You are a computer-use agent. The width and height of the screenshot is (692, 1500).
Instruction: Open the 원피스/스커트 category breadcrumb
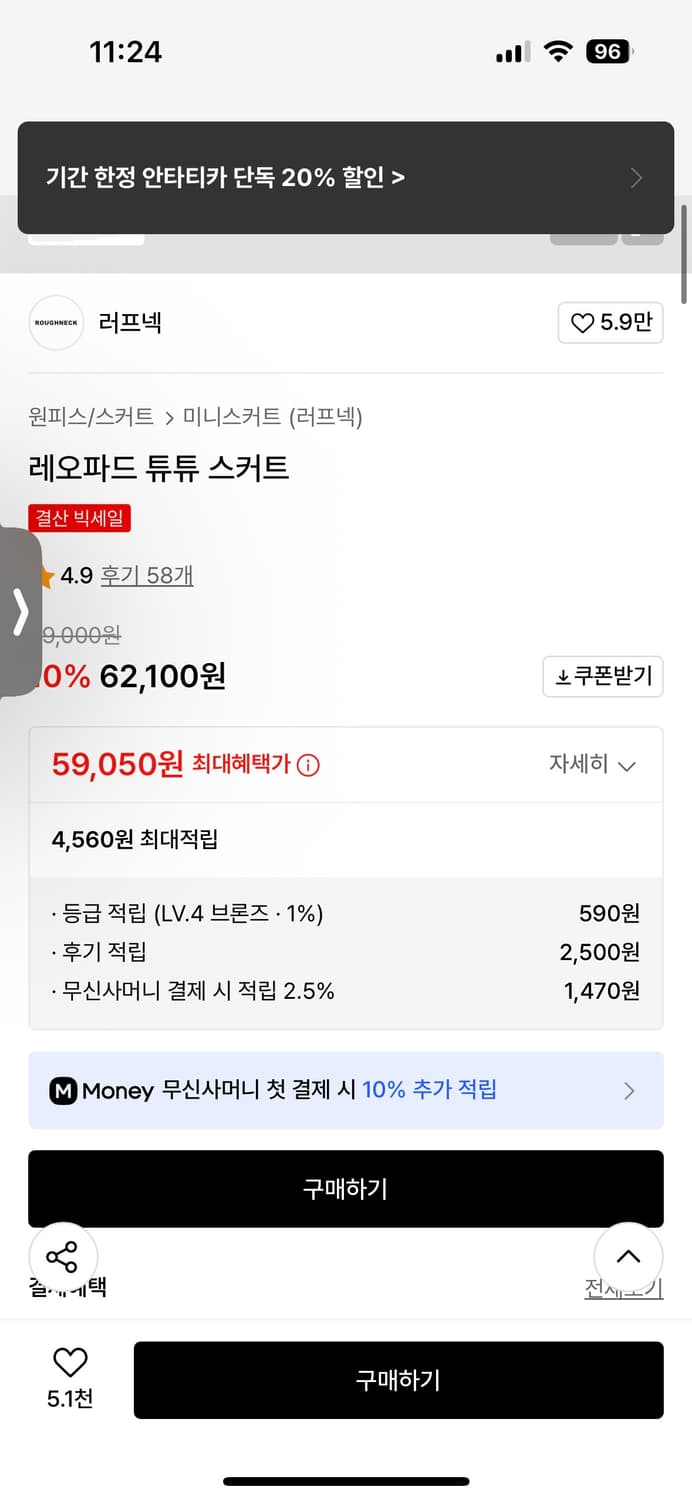(88, 416)
